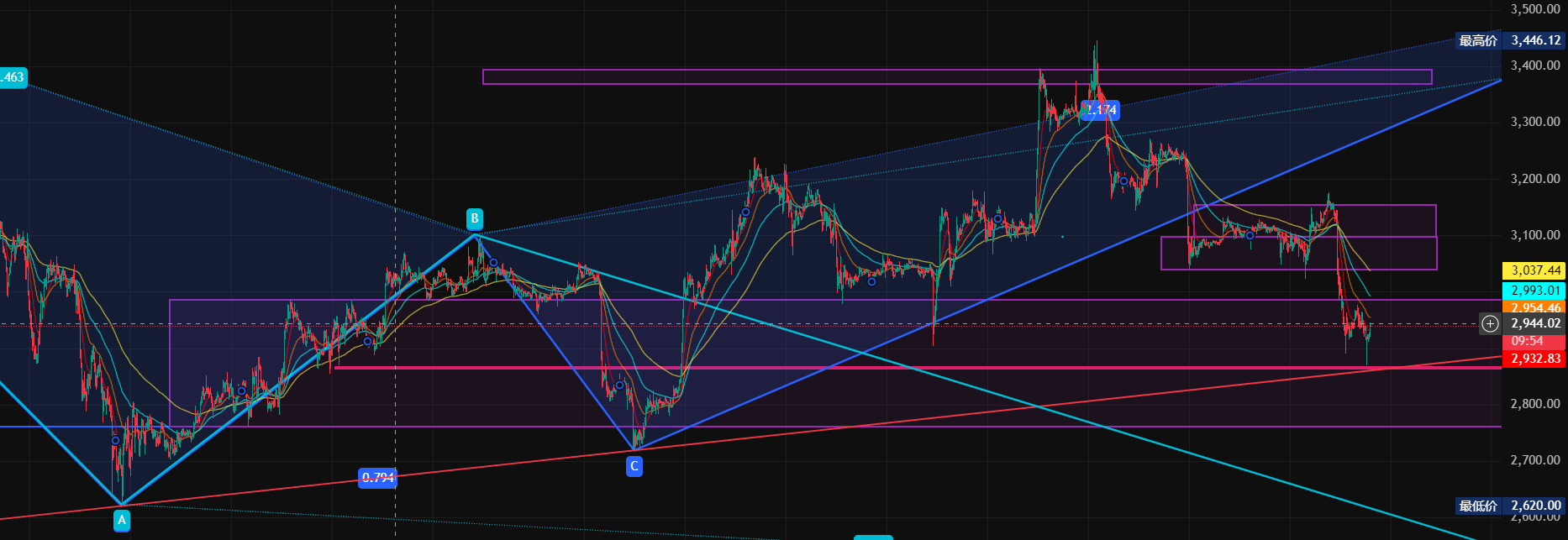
Task: Click the 3,100.00 price axis tick
Action: point(1535,235)
